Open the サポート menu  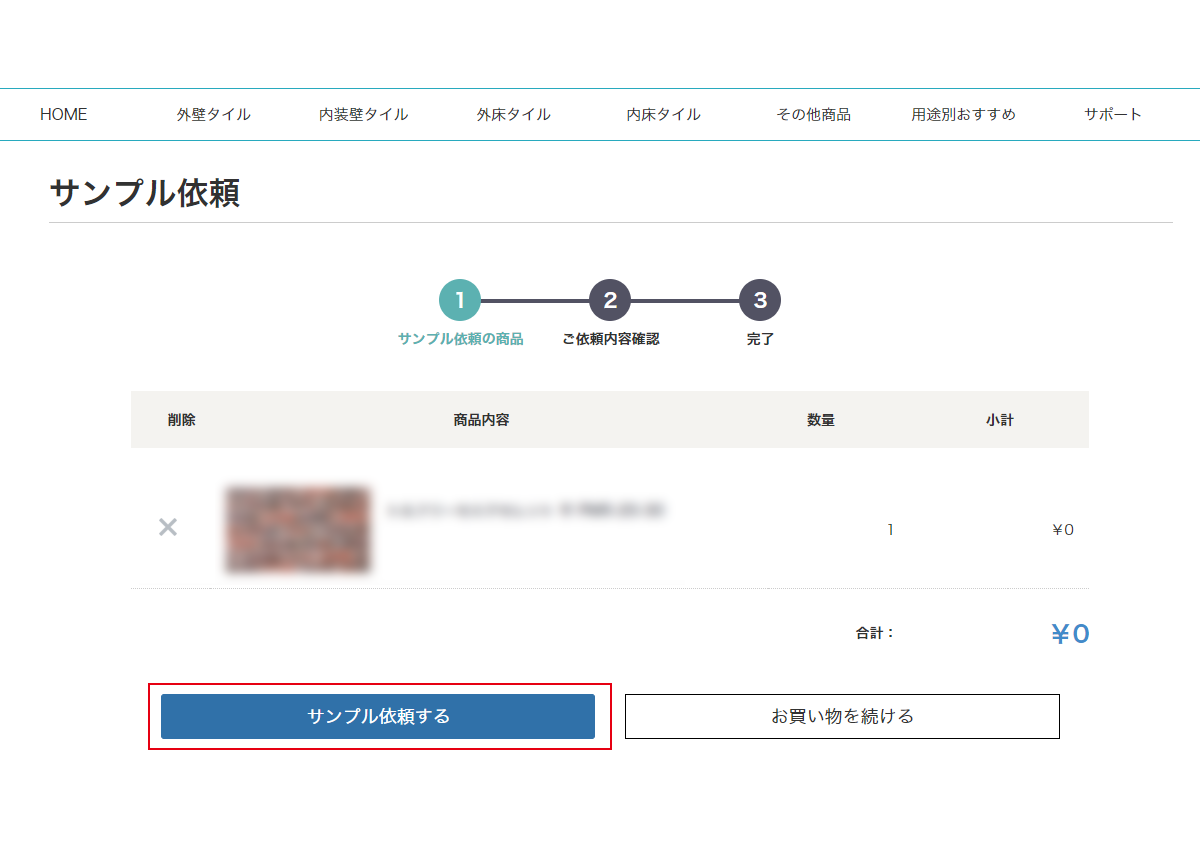click(1113, 114)
